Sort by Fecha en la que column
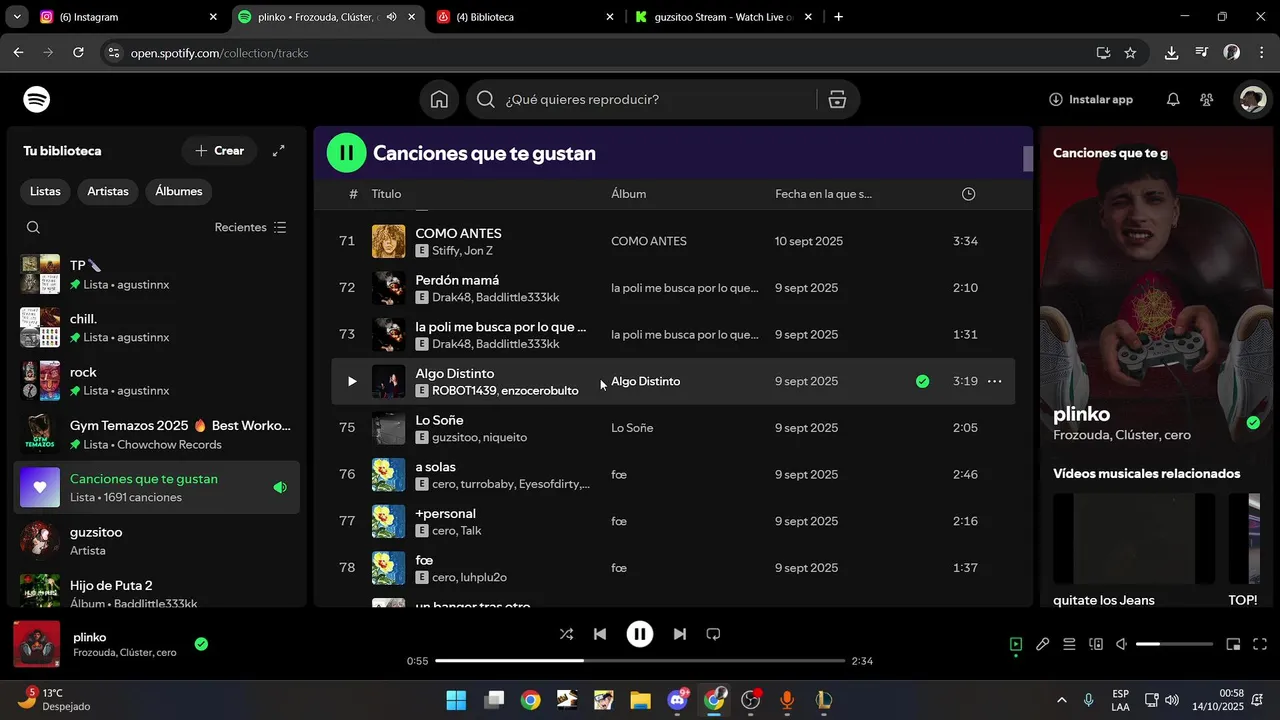The width and height of the screenshot is (1280, 720). tap(823, 194)
